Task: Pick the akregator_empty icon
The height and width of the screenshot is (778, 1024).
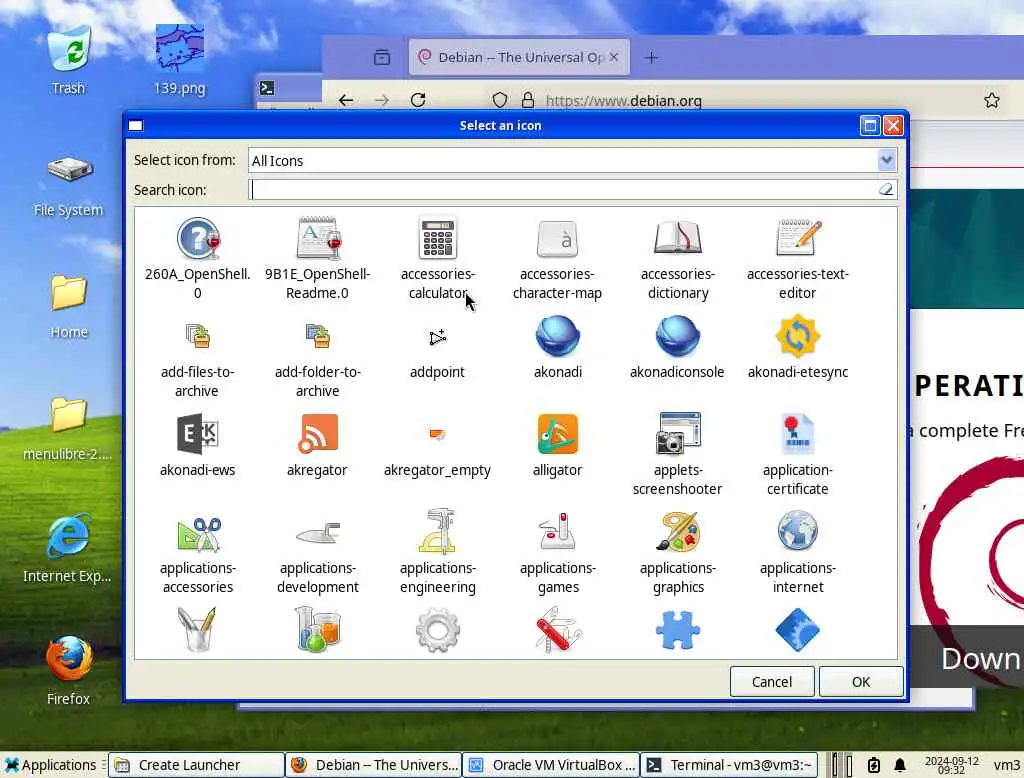Action: (438, 433)
